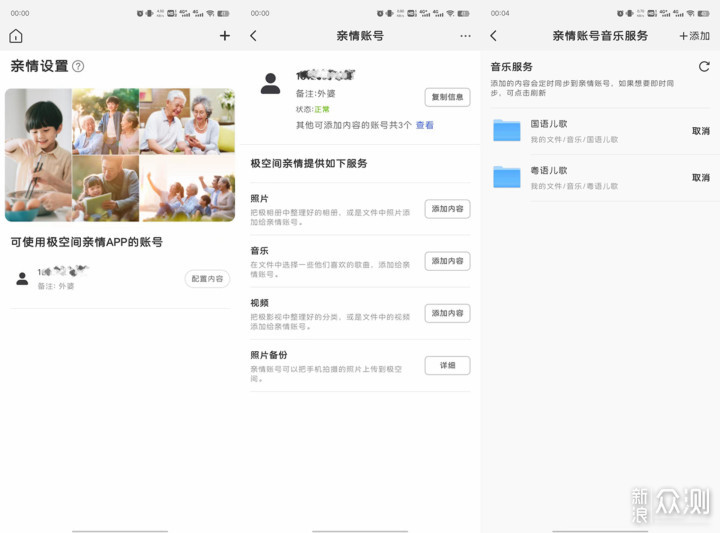Tap the 视频 service title
720x533 pixels.
259,303
